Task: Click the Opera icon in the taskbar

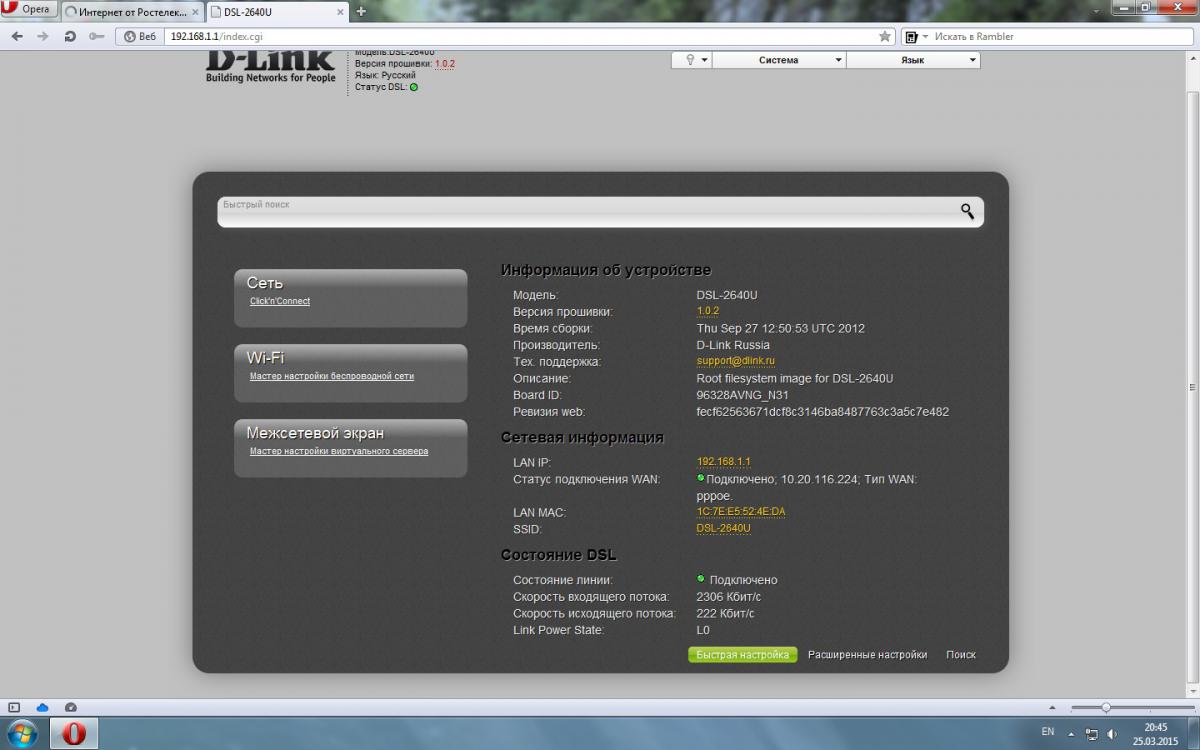Action: [74, 733]
